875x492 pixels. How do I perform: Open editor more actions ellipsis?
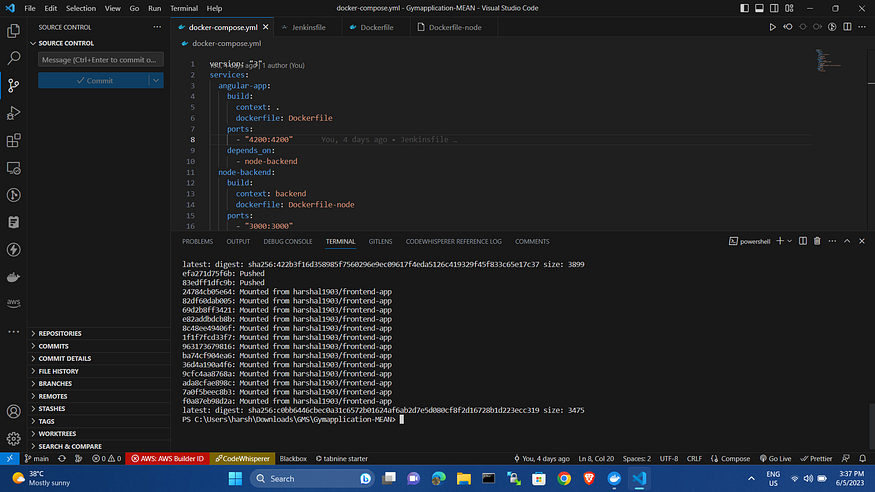click(862, 27)
